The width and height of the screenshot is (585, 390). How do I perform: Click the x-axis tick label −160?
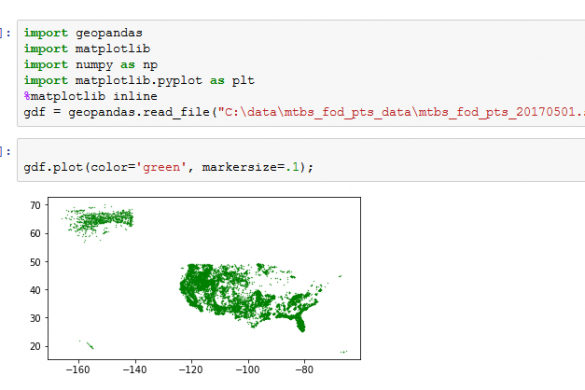[x=78, y=370]
